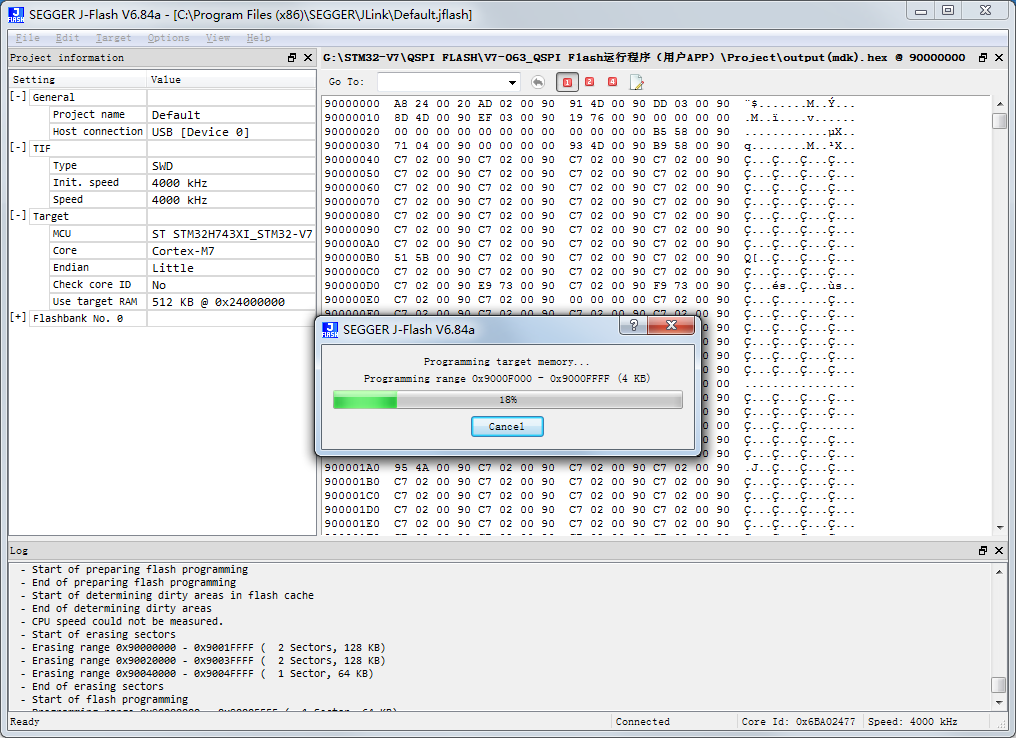Close the Log panel
Viewport: 1016px width, 738px height.
(x=999, y=550)
